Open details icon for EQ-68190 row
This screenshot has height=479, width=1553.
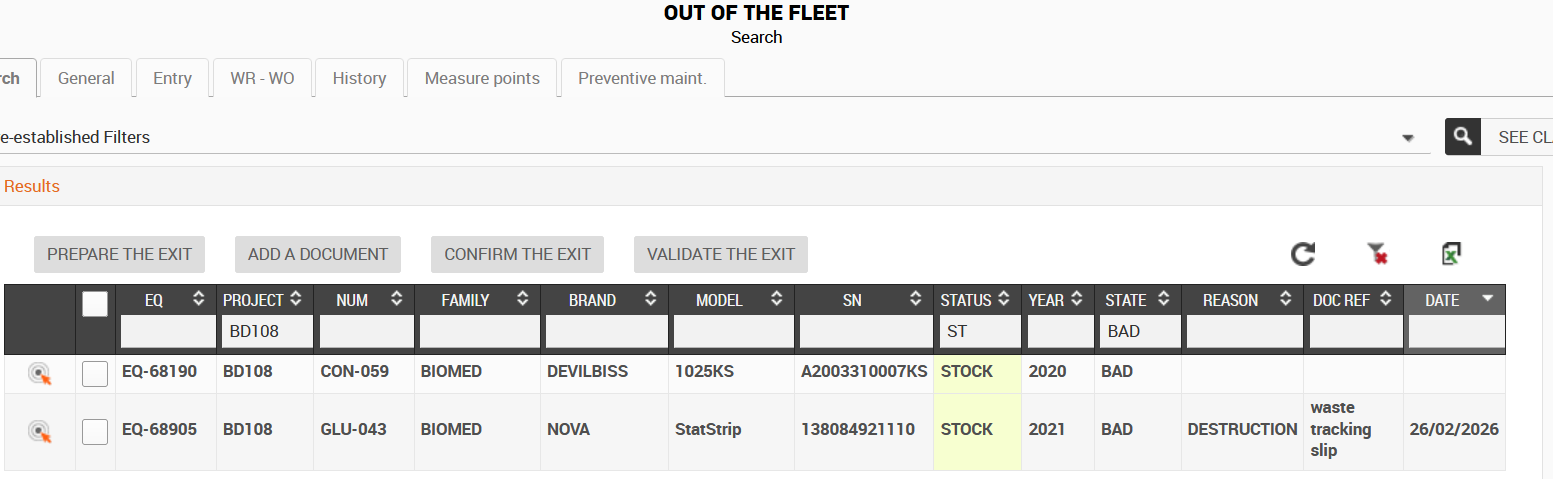click(x=40, y=374)
